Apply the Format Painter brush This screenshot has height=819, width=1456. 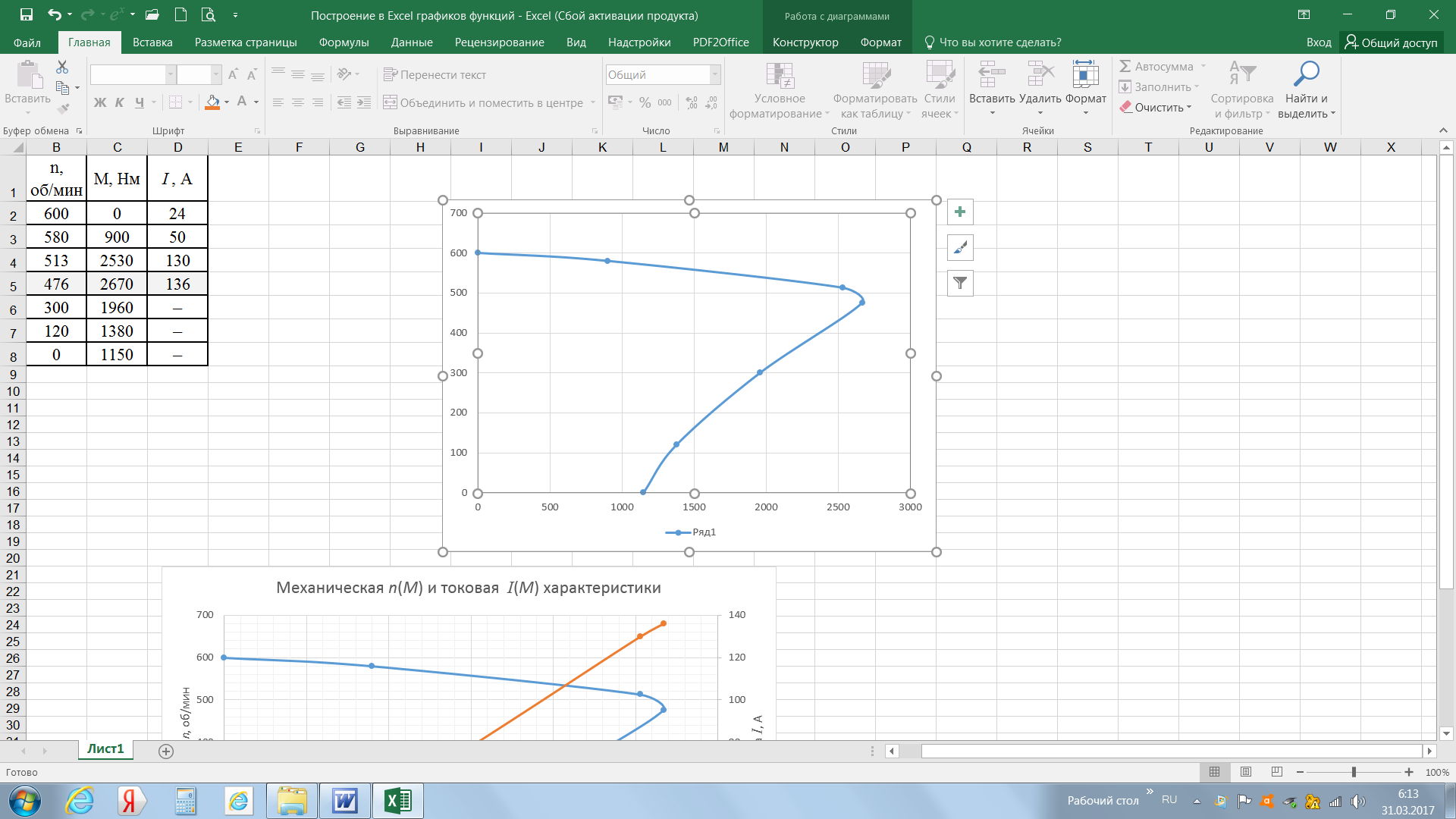[x=63, y=108]
